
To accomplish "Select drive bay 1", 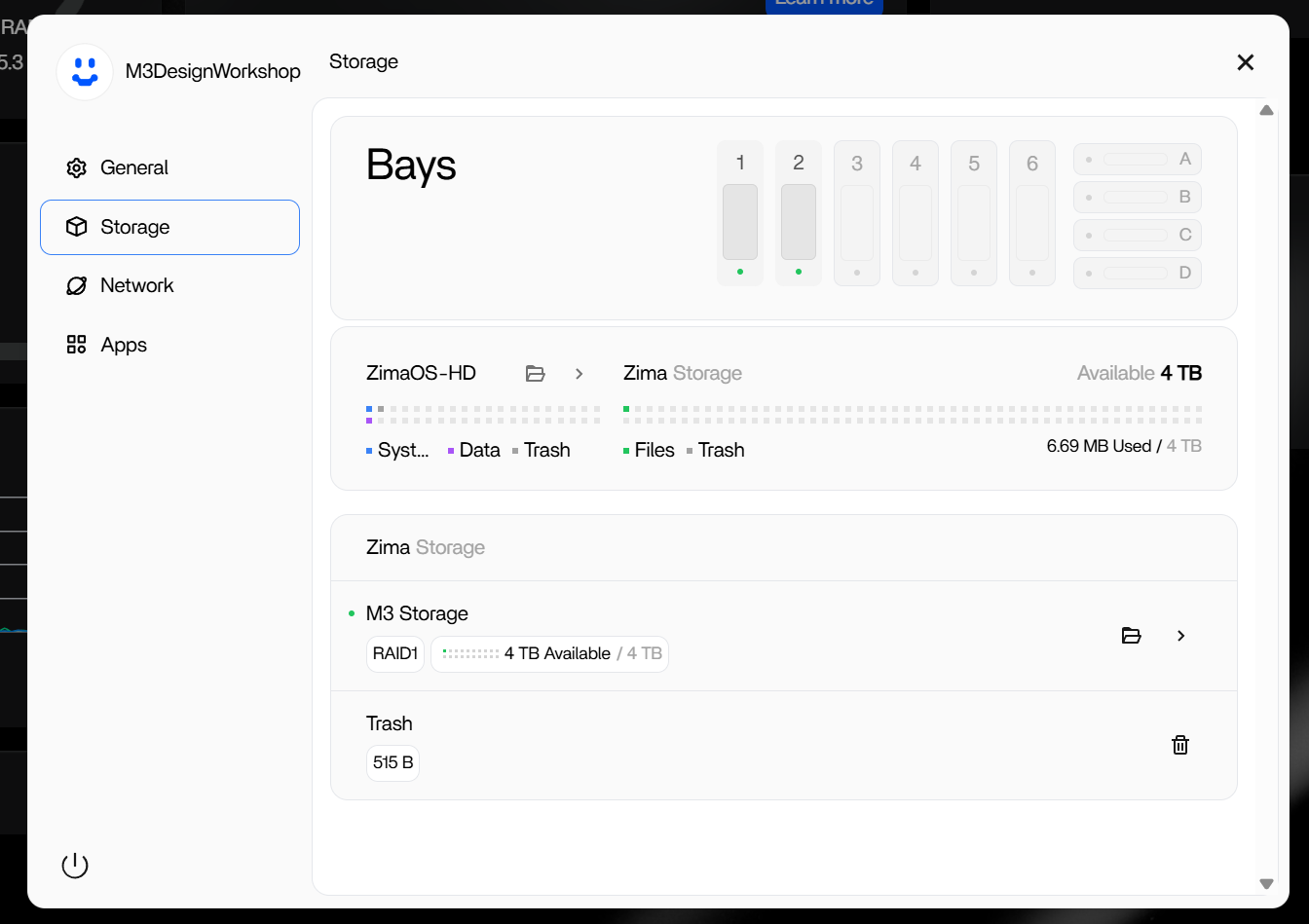I will pos(740,214).
